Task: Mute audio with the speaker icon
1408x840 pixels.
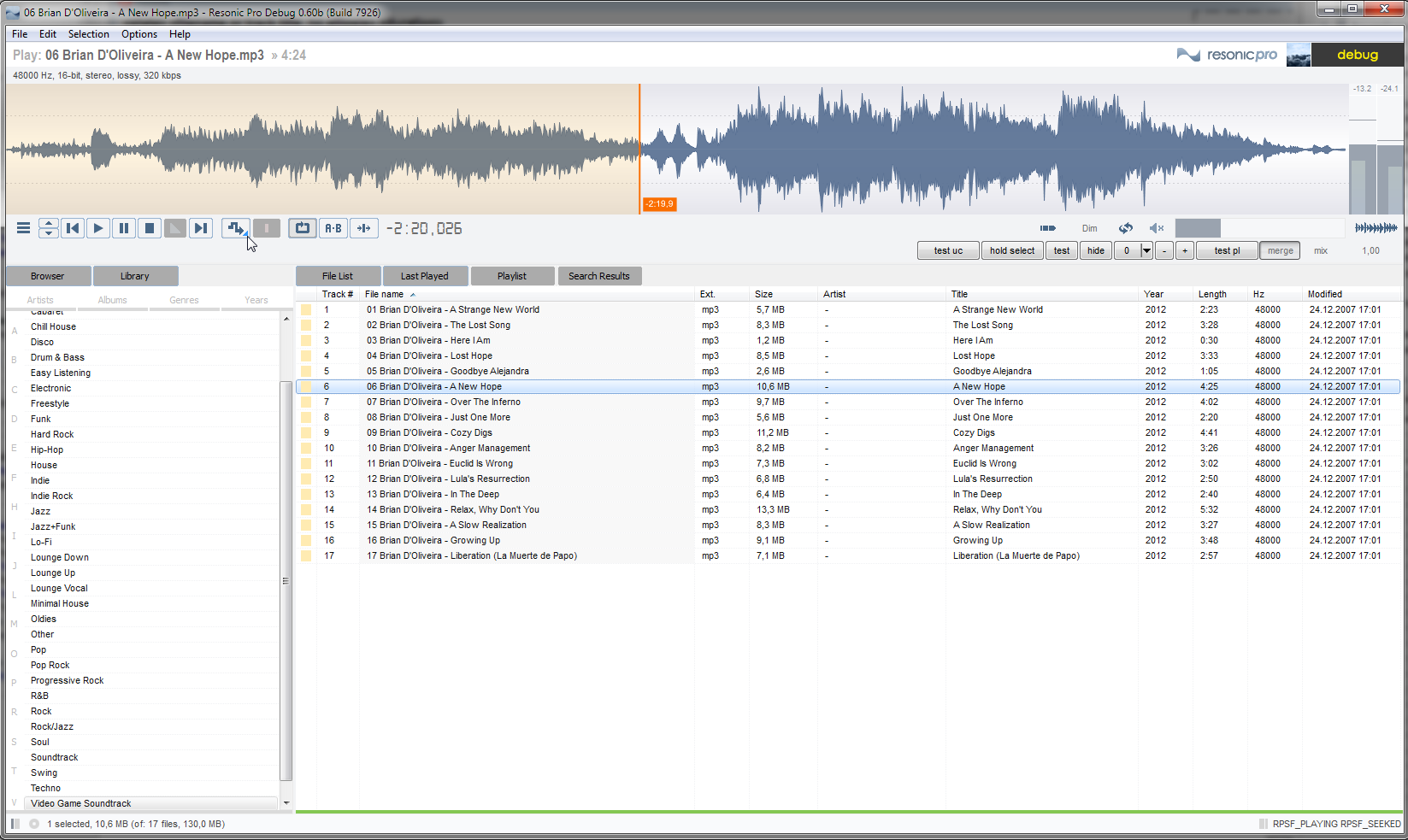Action: point(1156,228)
